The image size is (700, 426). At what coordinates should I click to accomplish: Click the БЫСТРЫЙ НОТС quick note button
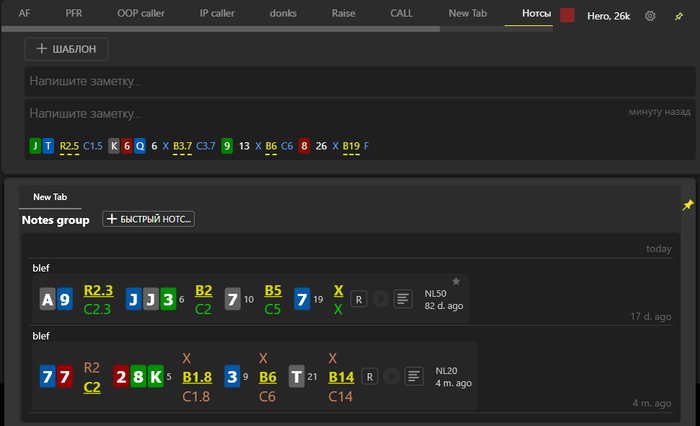148,219
